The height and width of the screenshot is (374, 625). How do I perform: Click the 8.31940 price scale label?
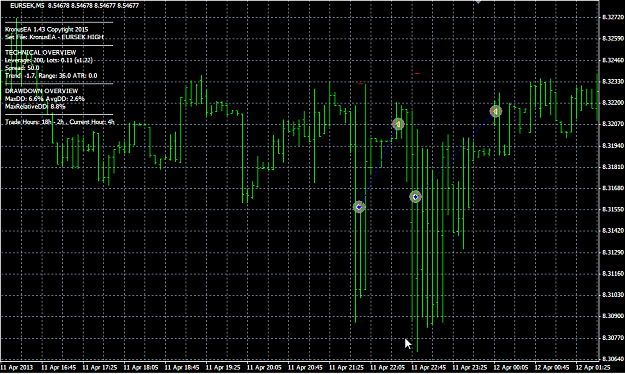click(613, 146)
